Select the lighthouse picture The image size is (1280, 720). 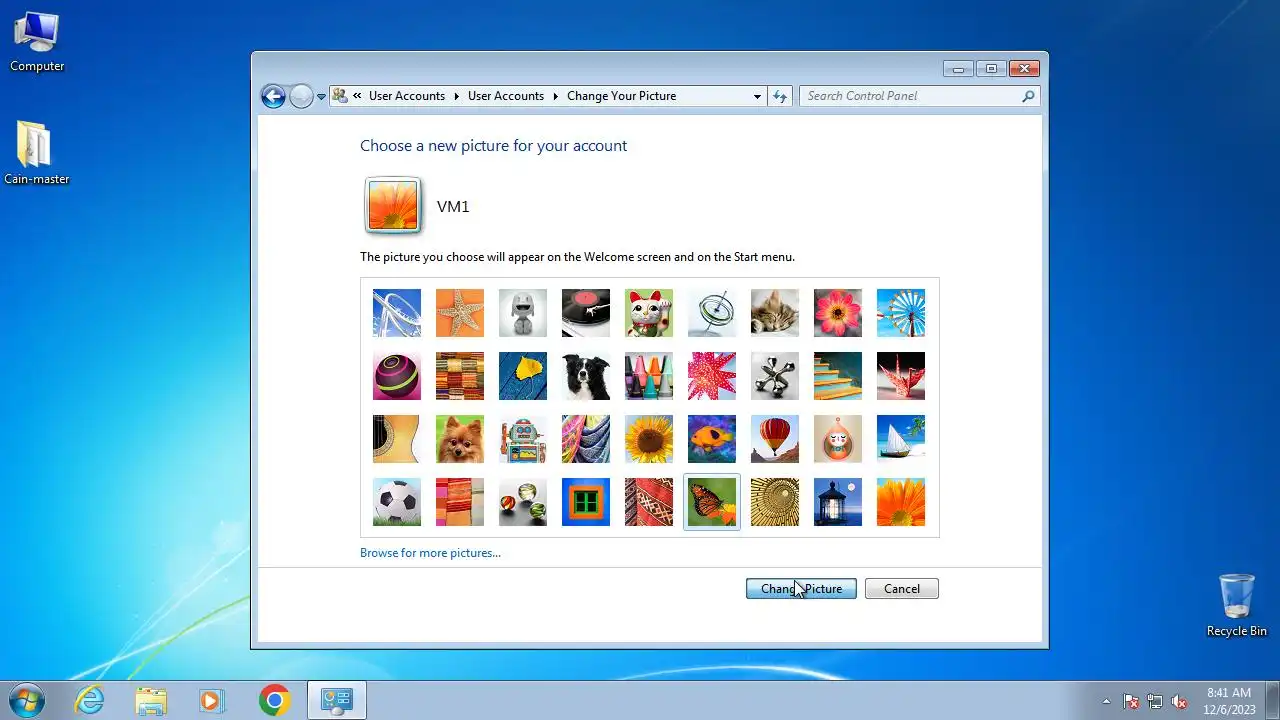click(838, 502)
